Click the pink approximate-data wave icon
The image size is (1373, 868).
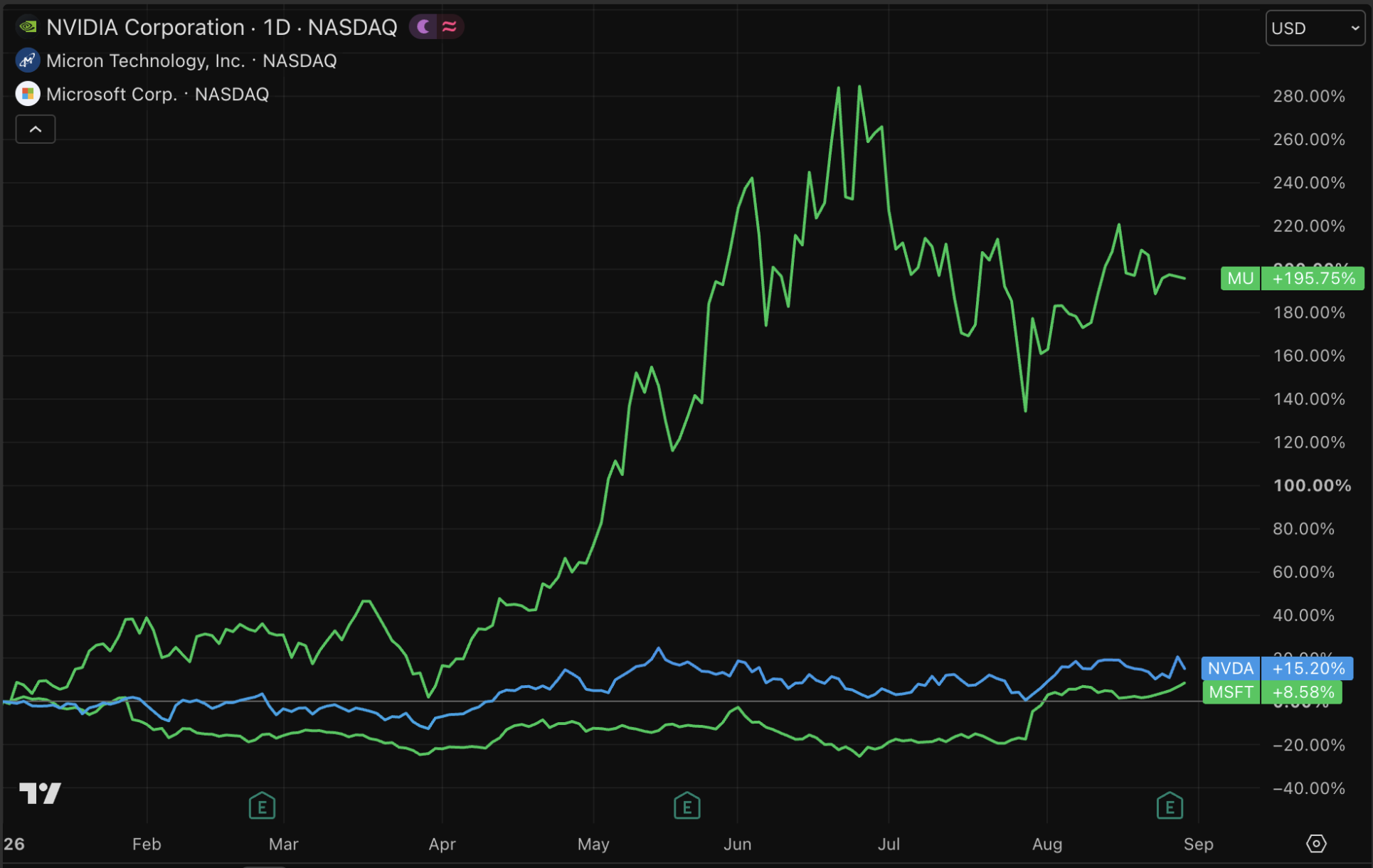pos(449,27)
